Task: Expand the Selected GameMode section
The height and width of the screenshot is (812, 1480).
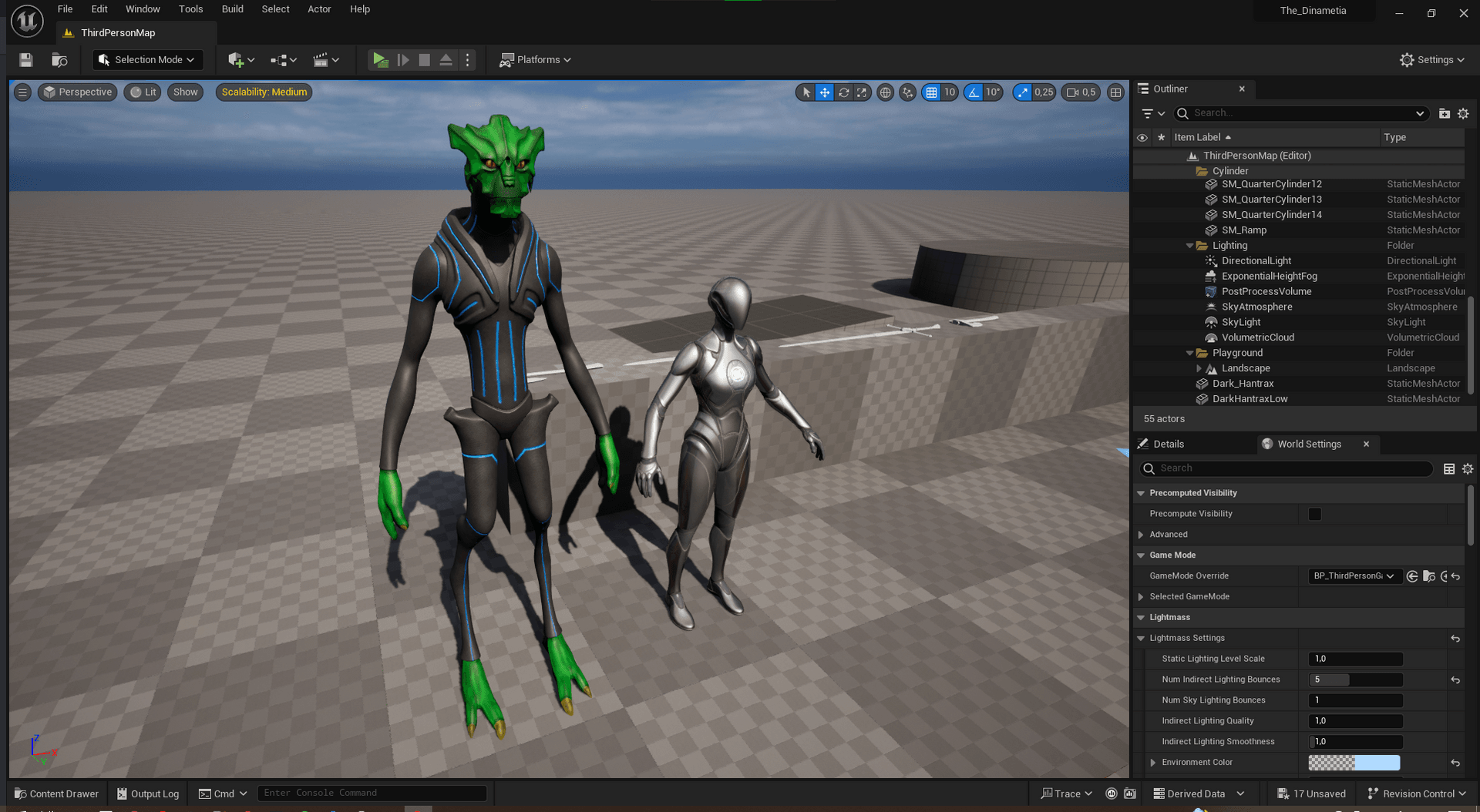Action: tap(1141, 597)
